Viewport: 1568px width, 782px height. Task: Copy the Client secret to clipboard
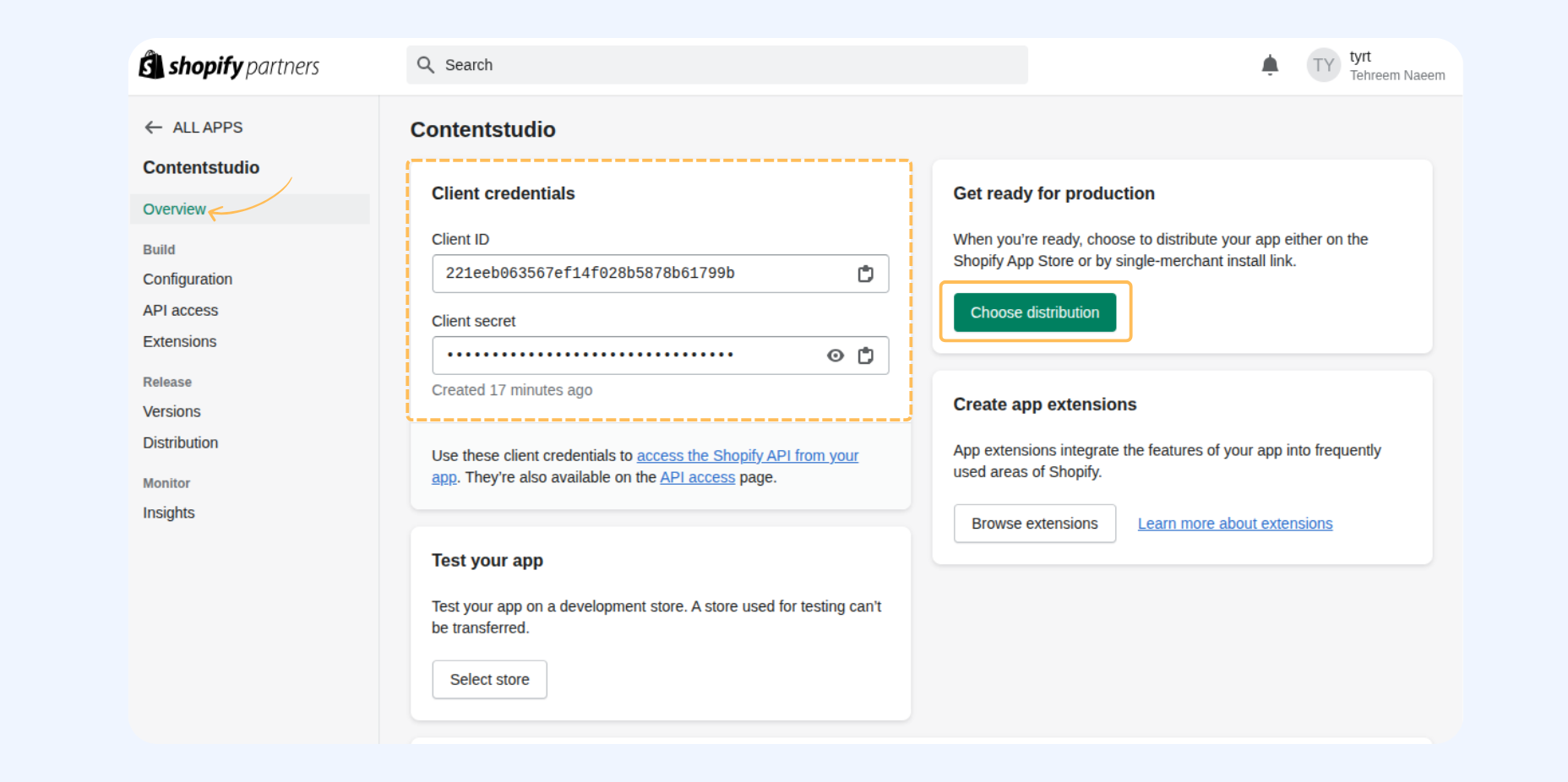click(865, 356)
